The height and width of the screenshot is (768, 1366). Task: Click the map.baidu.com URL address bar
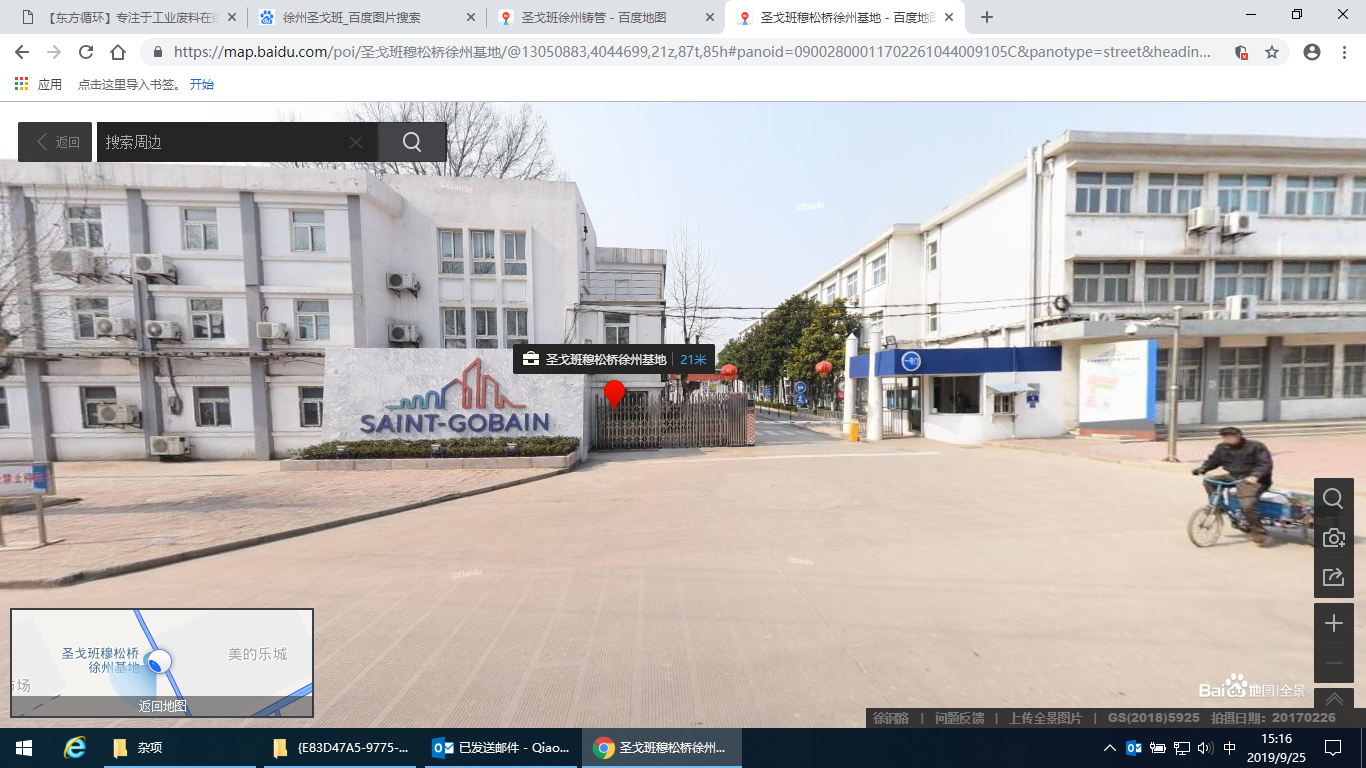pyautogui.click(x=692, y=52)
